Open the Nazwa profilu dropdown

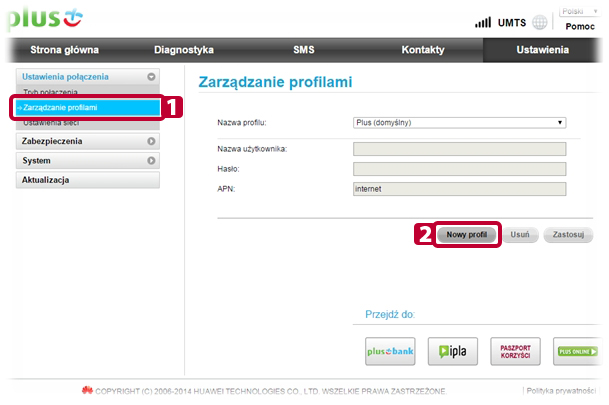(x=459, y=123)
